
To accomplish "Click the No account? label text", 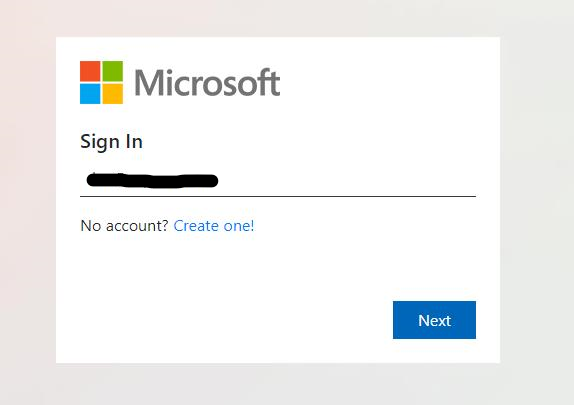I will click(124, 226).
